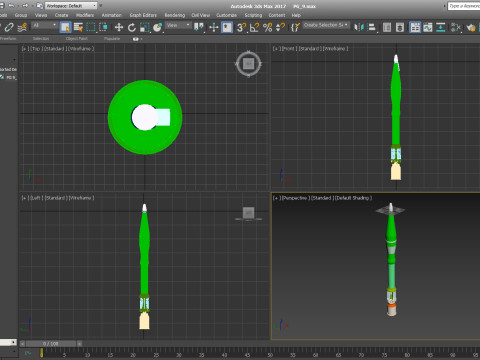The image size is (480, 360).
Task: Open the Mirror tool
Action: pyautogui.click(x=359, y=27)
